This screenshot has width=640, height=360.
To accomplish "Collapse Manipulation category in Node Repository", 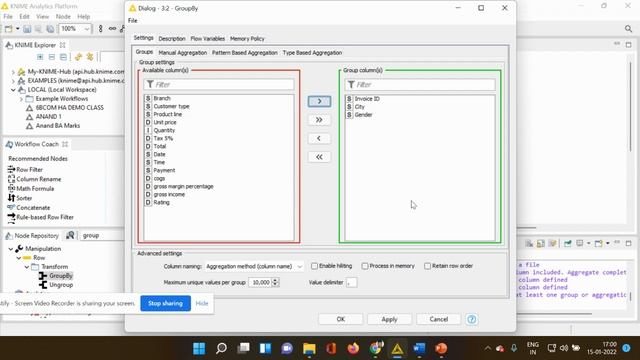I will (11, 249).
